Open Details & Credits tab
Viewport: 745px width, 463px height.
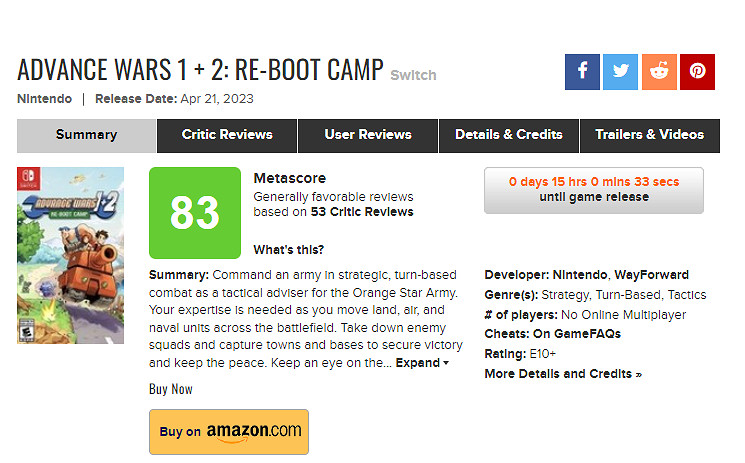coord(509,135)
